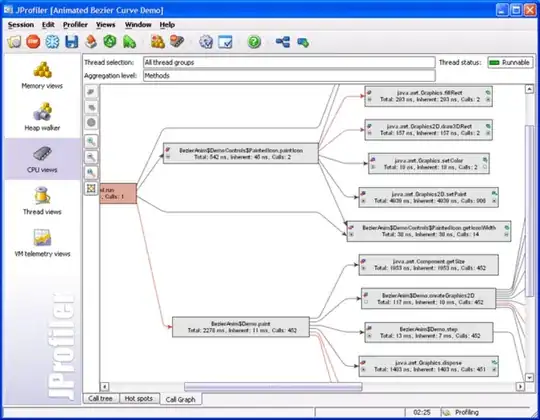Select CPU views in sidebar
The width and height of the screenshot is (540, 420).
point(42,159)
